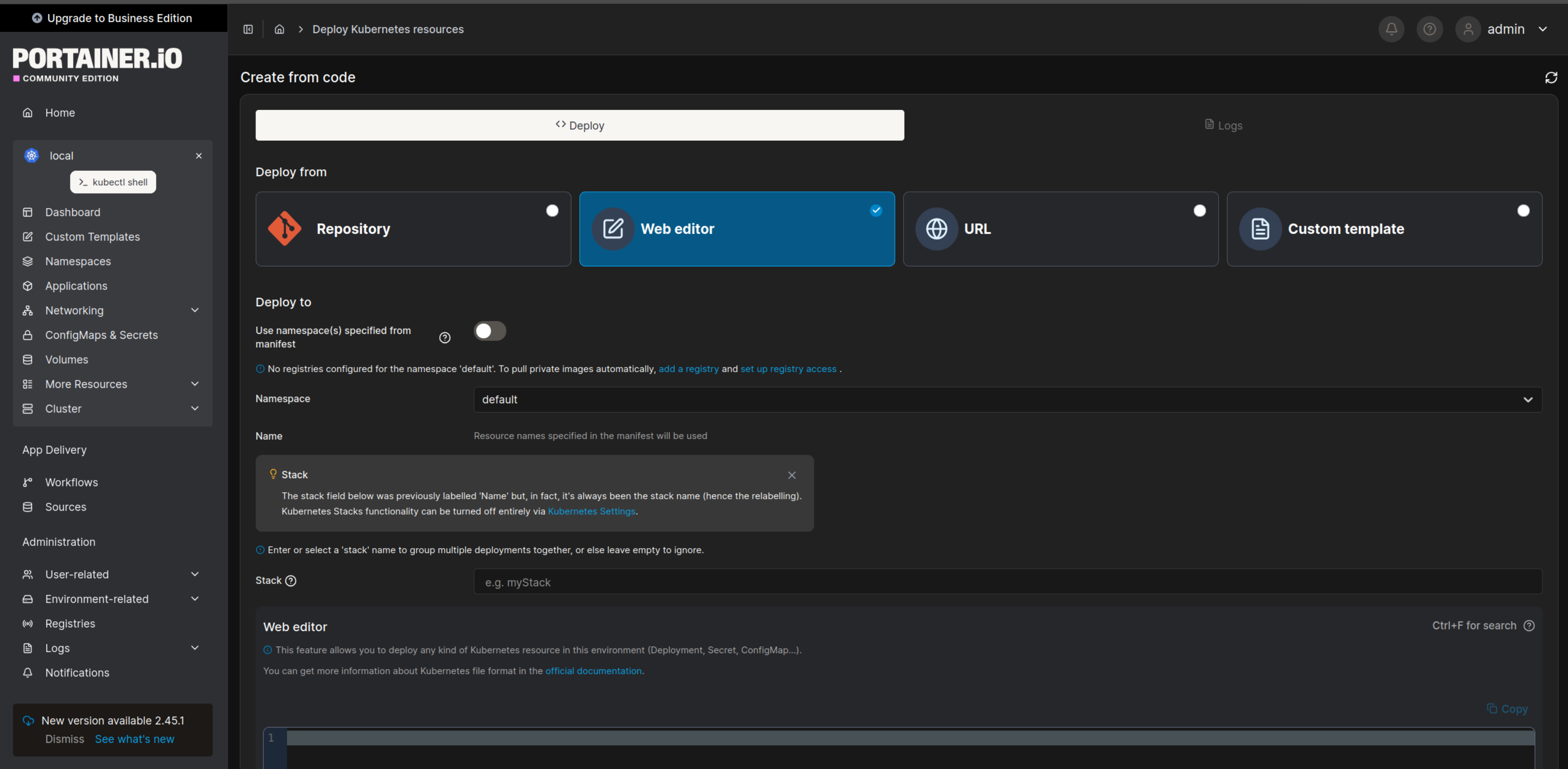Copy the web editor contents
The height and width of the screenshot is (769, 1568).
click(1507, 709)
